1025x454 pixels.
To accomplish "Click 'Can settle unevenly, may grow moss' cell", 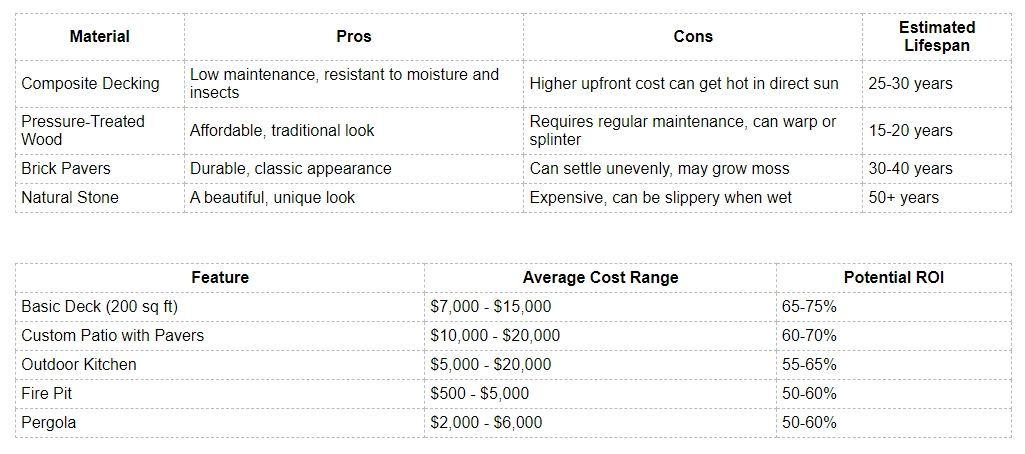I will coord(693,169).
